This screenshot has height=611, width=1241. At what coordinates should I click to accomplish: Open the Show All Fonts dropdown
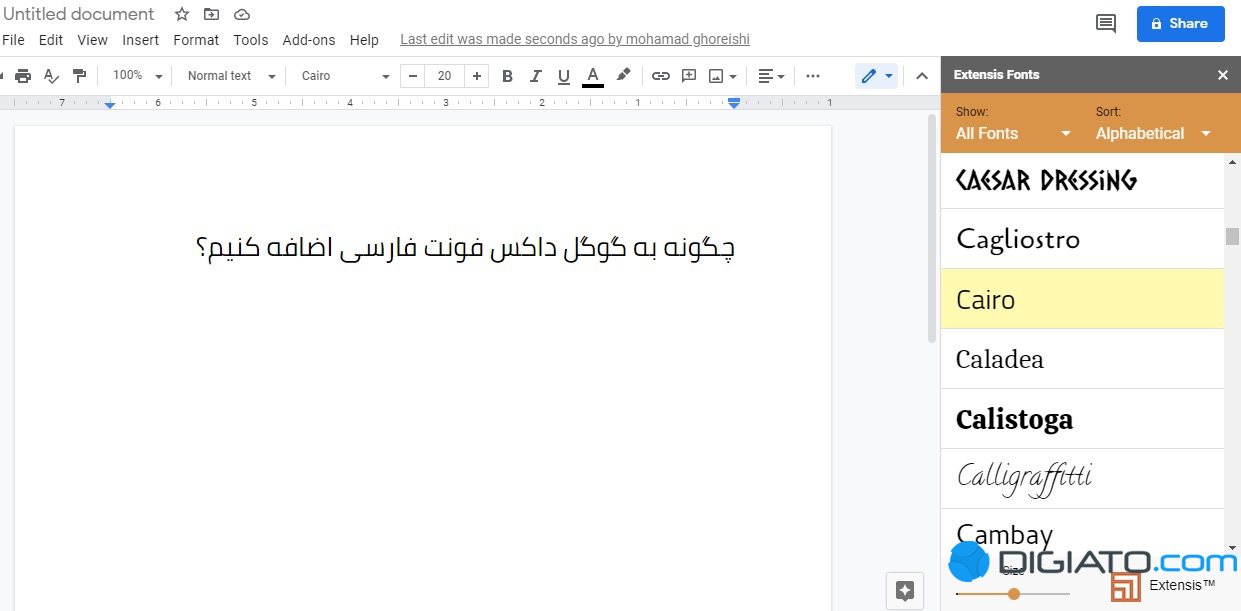click(1013, 133)
